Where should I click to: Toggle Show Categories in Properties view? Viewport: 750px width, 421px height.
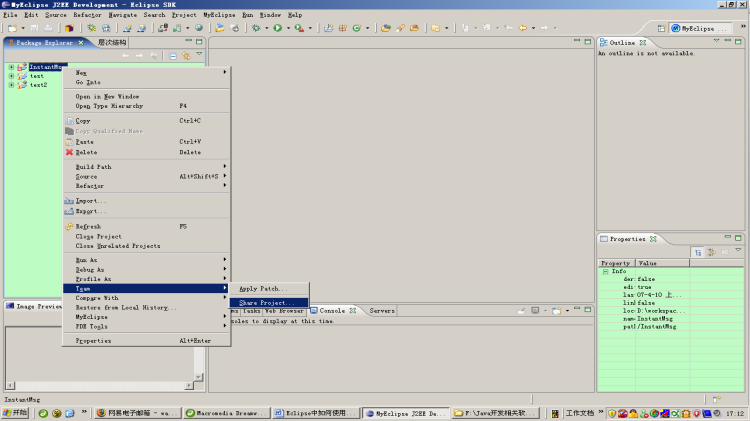click(698, 252)
